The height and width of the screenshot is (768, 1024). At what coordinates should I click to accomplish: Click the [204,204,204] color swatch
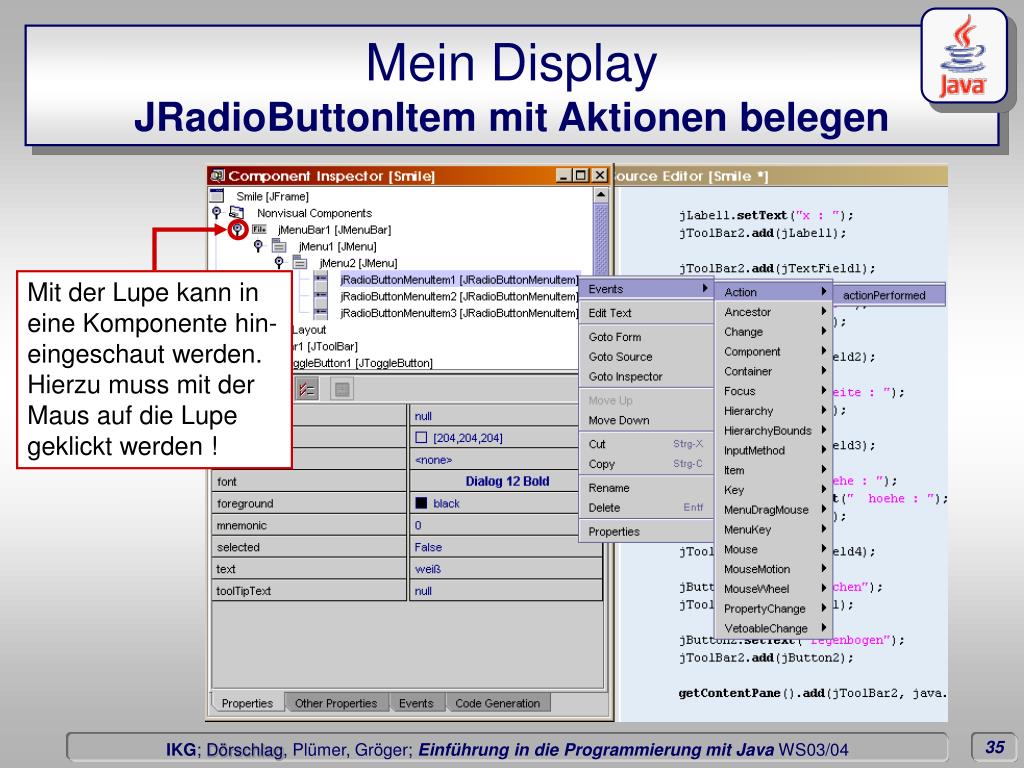tap(421, 438)
